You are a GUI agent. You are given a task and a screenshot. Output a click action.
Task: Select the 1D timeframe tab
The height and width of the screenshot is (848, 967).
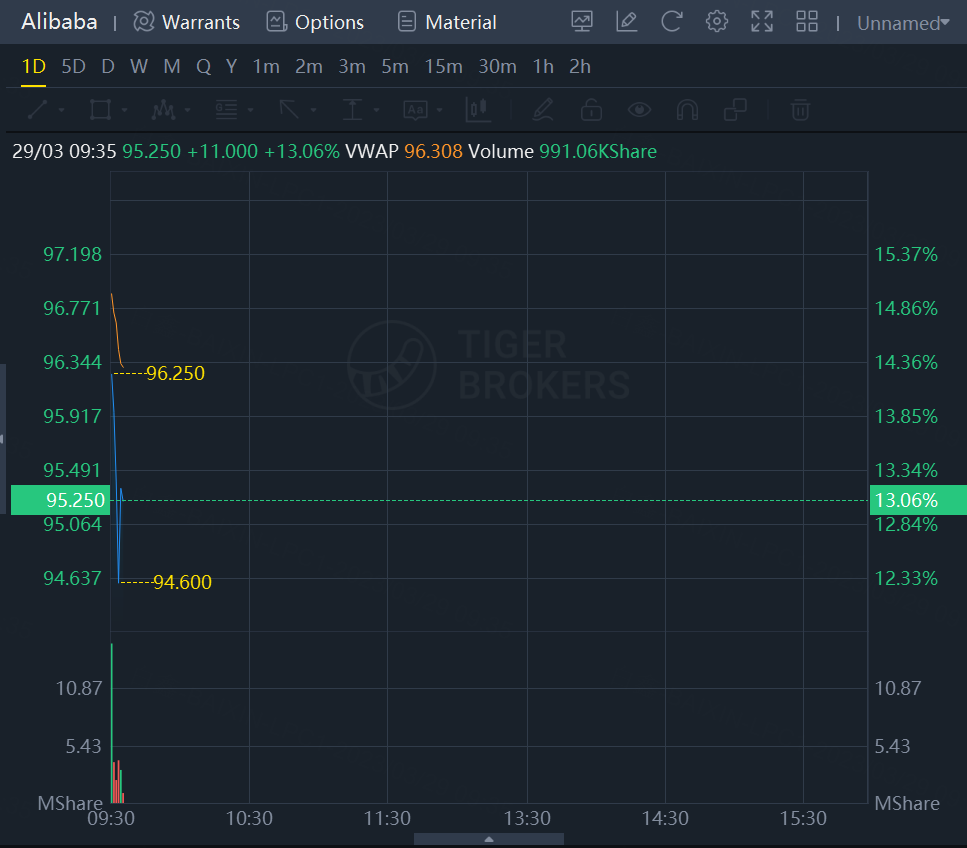(x=33, y=66)
